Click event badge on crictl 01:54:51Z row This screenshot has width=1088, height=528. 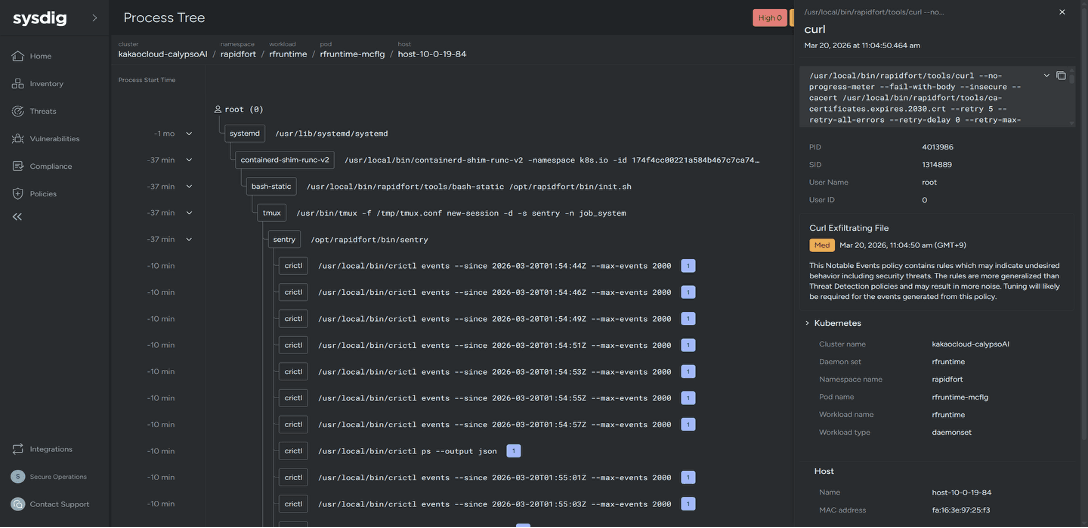click(x=688, y=346)
